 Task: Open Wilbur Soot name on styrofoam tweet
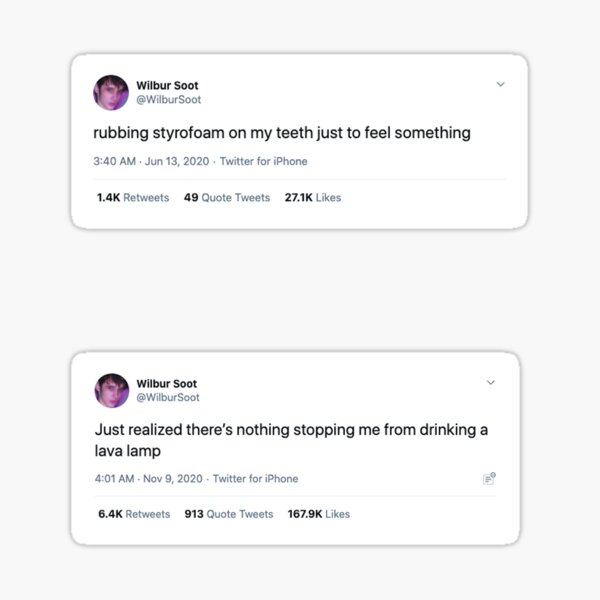(x=167, y=86)
